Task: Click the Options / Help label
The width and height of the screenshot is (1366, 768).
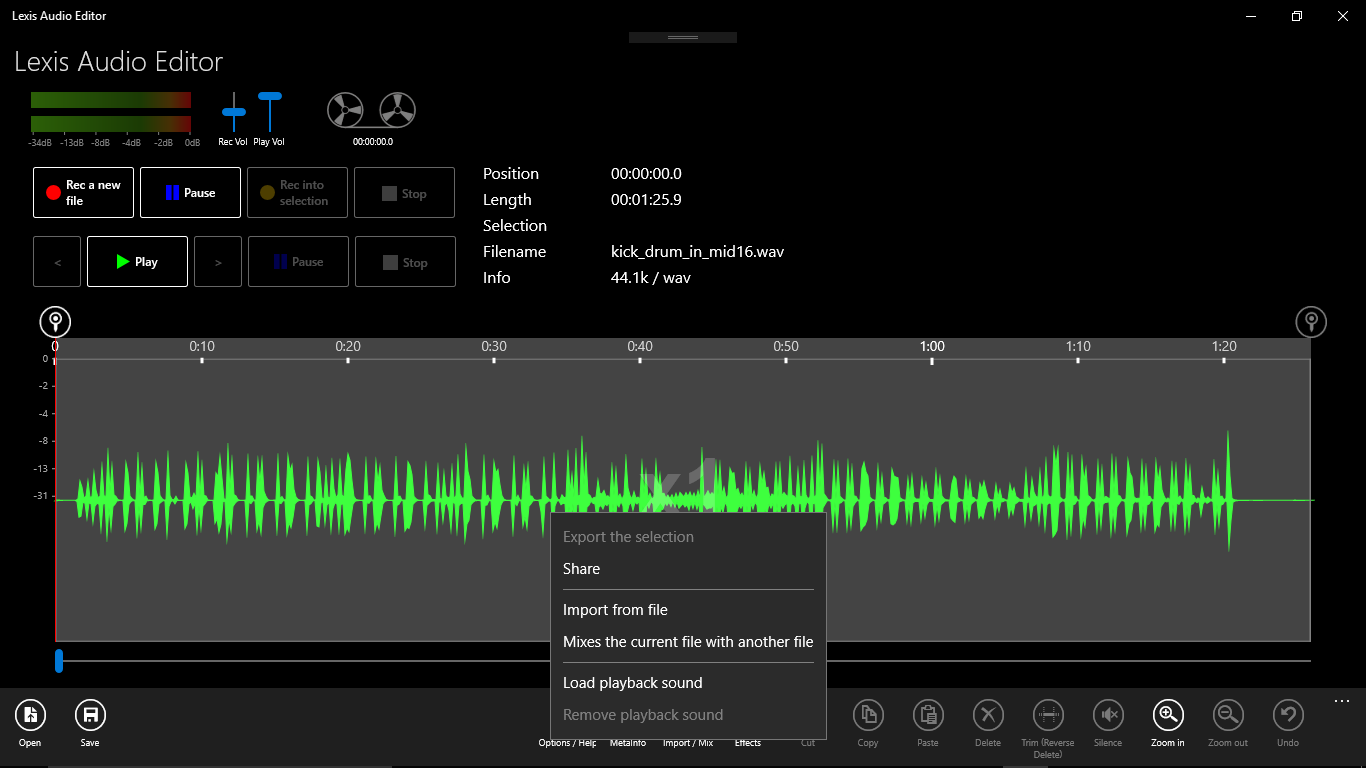Action: 567,743
